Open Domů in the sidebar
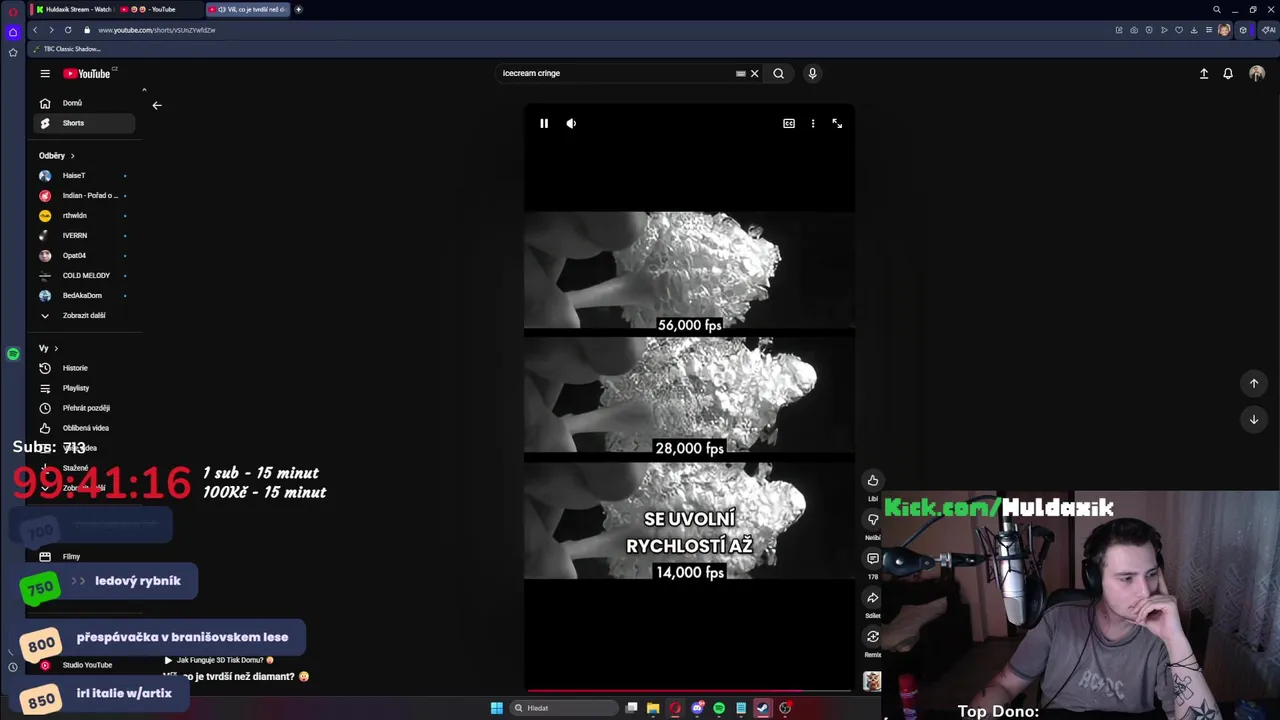1280x720 pixels. (x=84, y=103)
